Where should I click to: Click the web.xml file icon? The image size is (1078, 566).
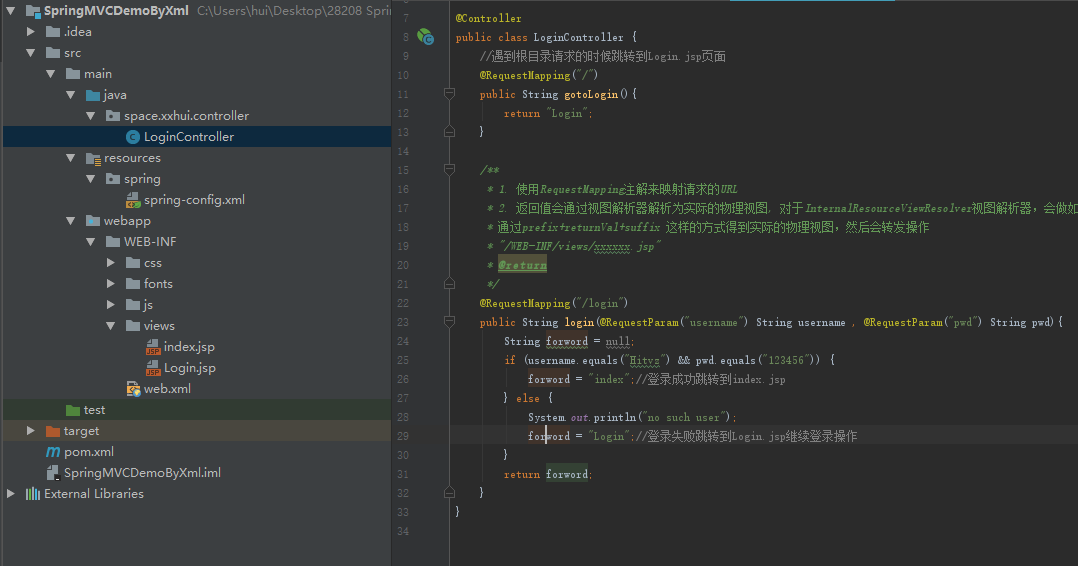[133, 389]
